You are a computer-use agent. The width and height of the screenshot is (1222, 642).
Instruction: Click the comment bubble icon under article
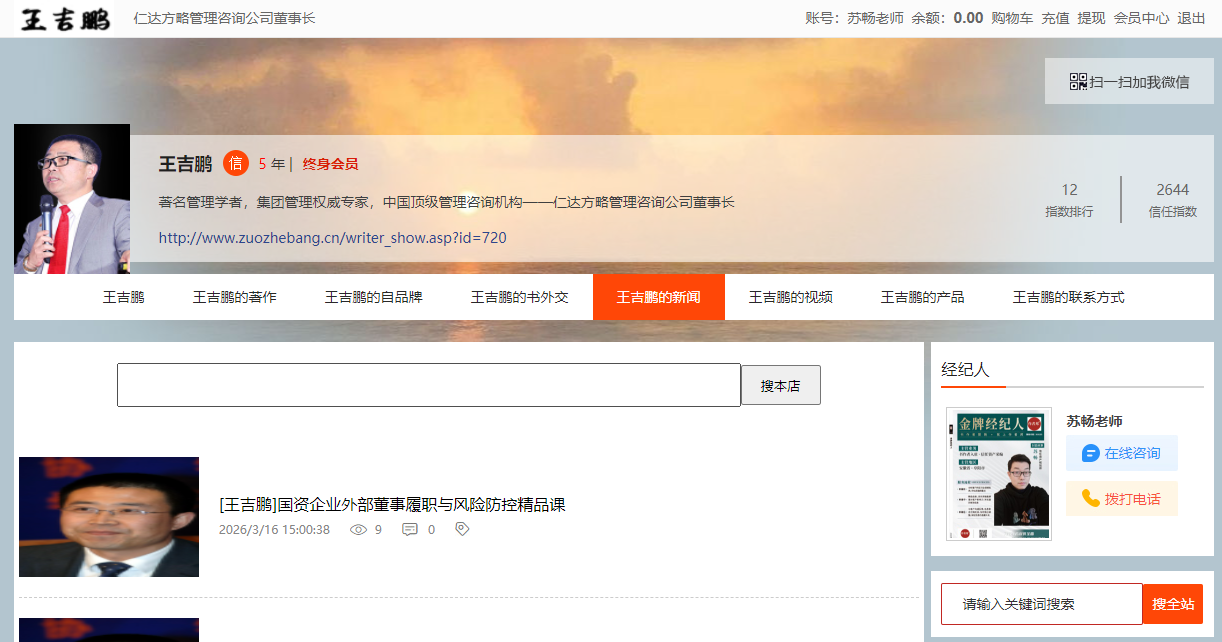(410, 530)
